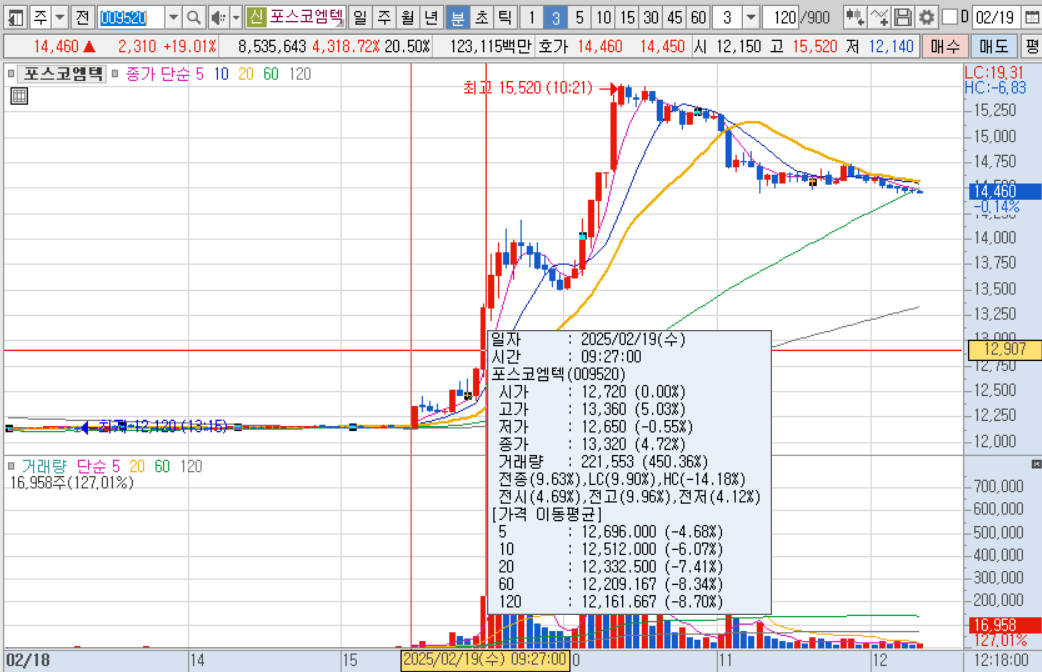Click the 최고 15,520 (10:21) high marker
This screenshot has height=672, width=1042.
(x=528, y=87)
